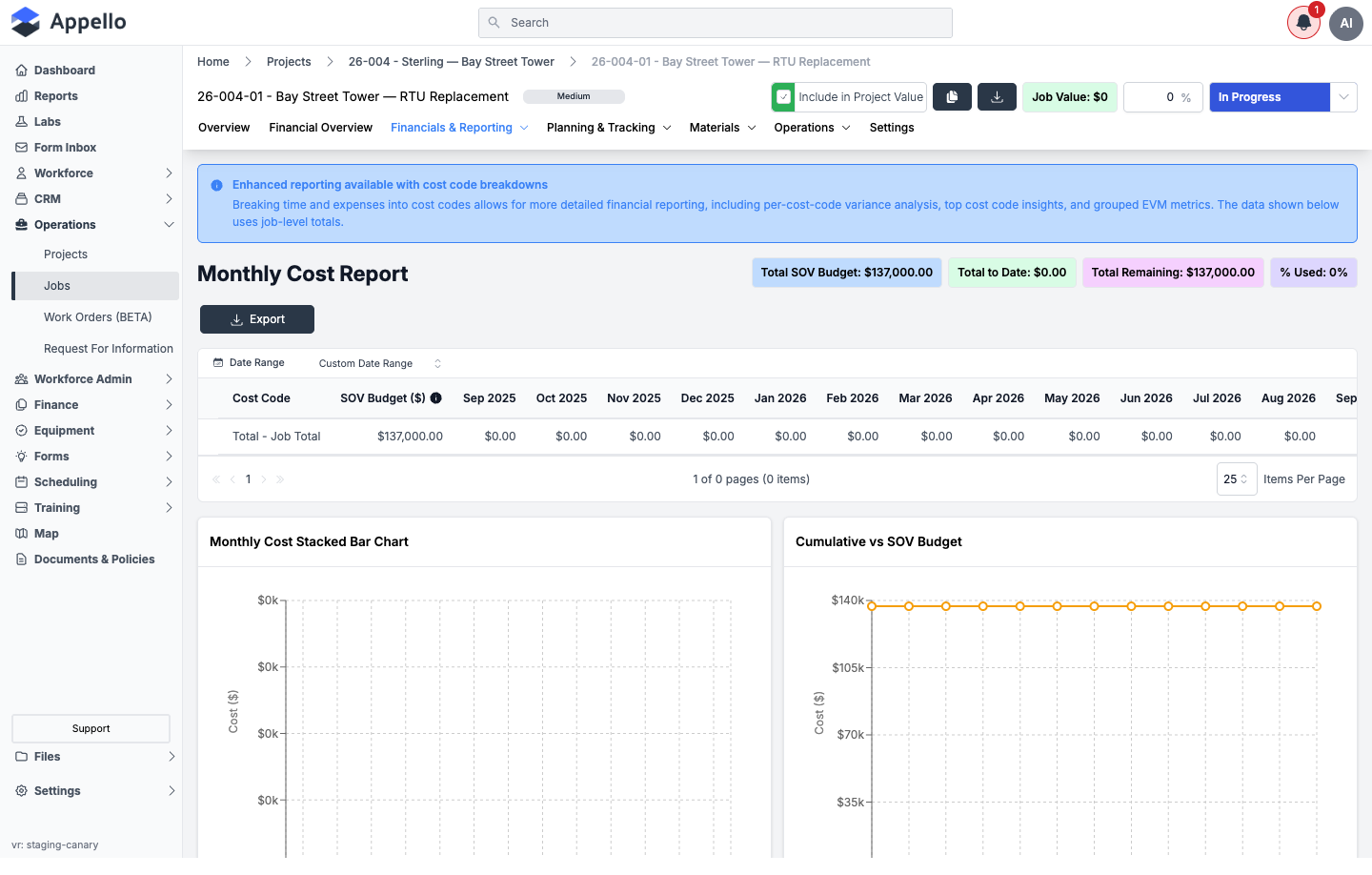Open the AI user avatar menu
The width and height of the screenshot is (1372, 875).
[1346, 23]
